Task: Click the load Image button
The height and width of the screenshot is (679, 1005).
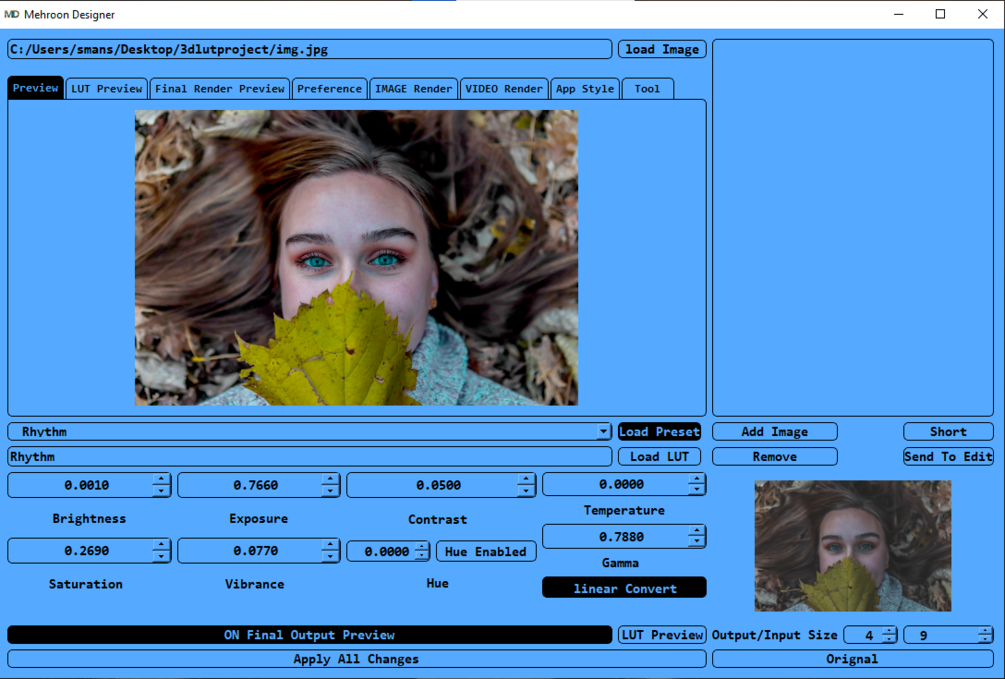Action: pyautogui.click(x=662, y=49)
